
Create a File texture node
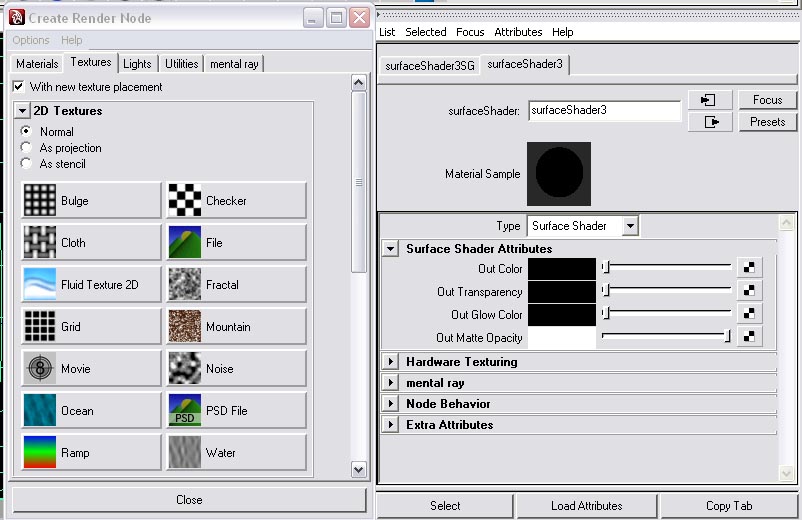point(235,242)
